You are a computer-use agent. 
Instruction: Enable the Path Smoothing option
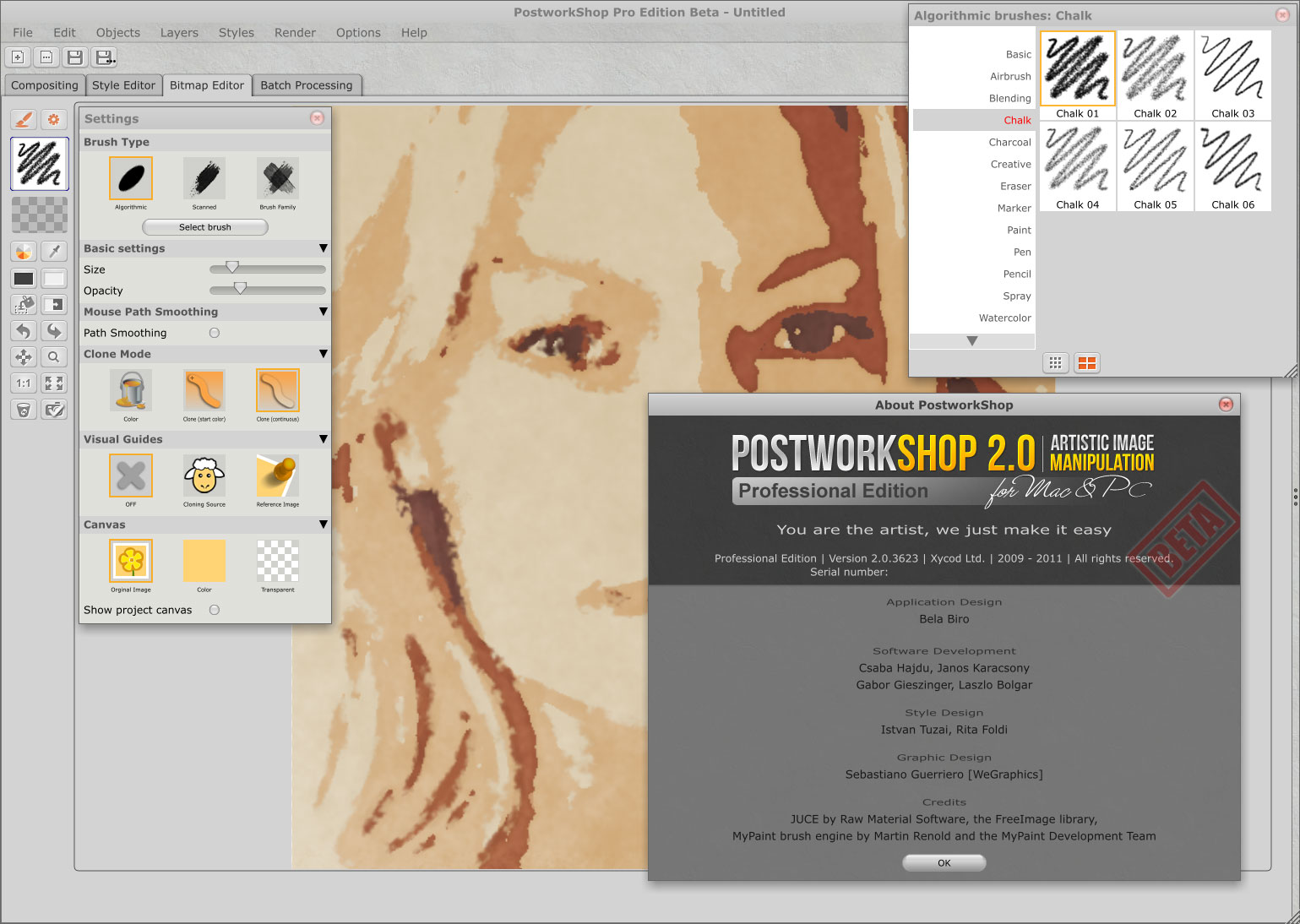coord(215,333)
